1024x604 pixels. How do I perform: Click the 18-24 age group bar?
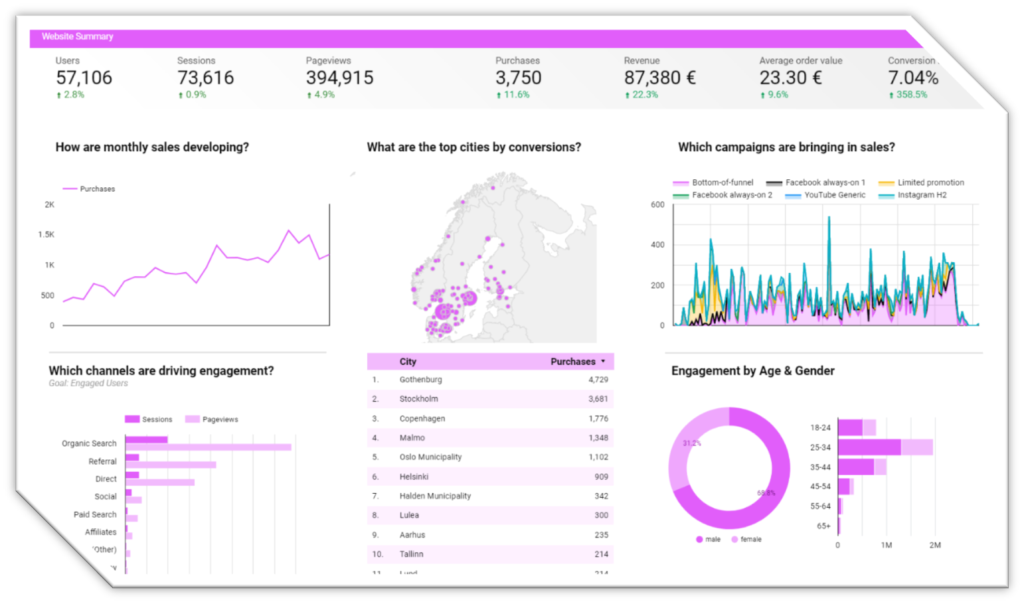pos(857,428)
